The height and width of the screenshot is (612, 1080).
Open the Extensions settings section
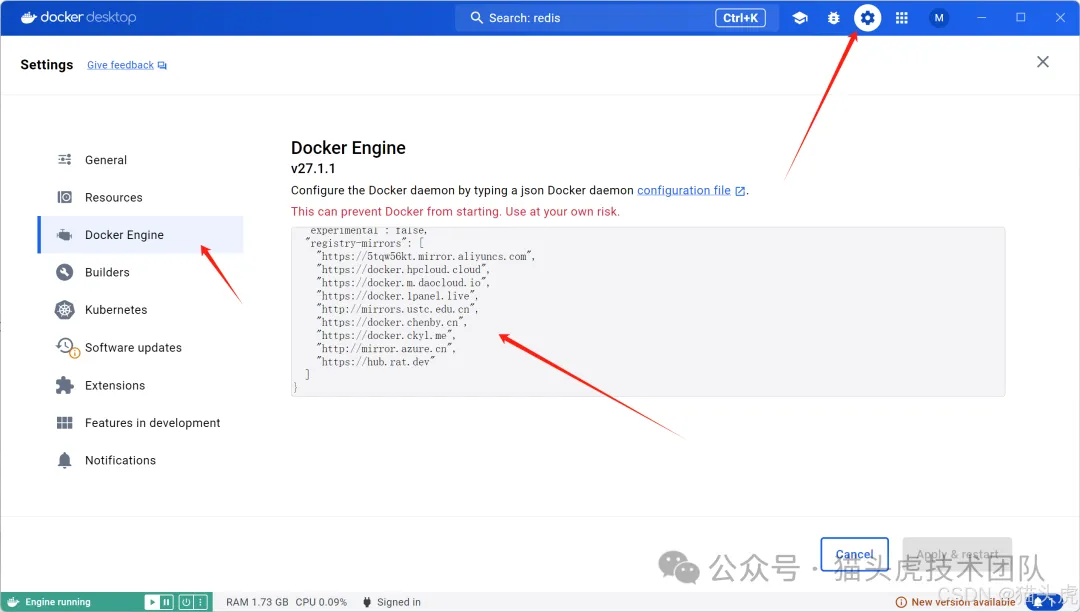tap(141, 386)
